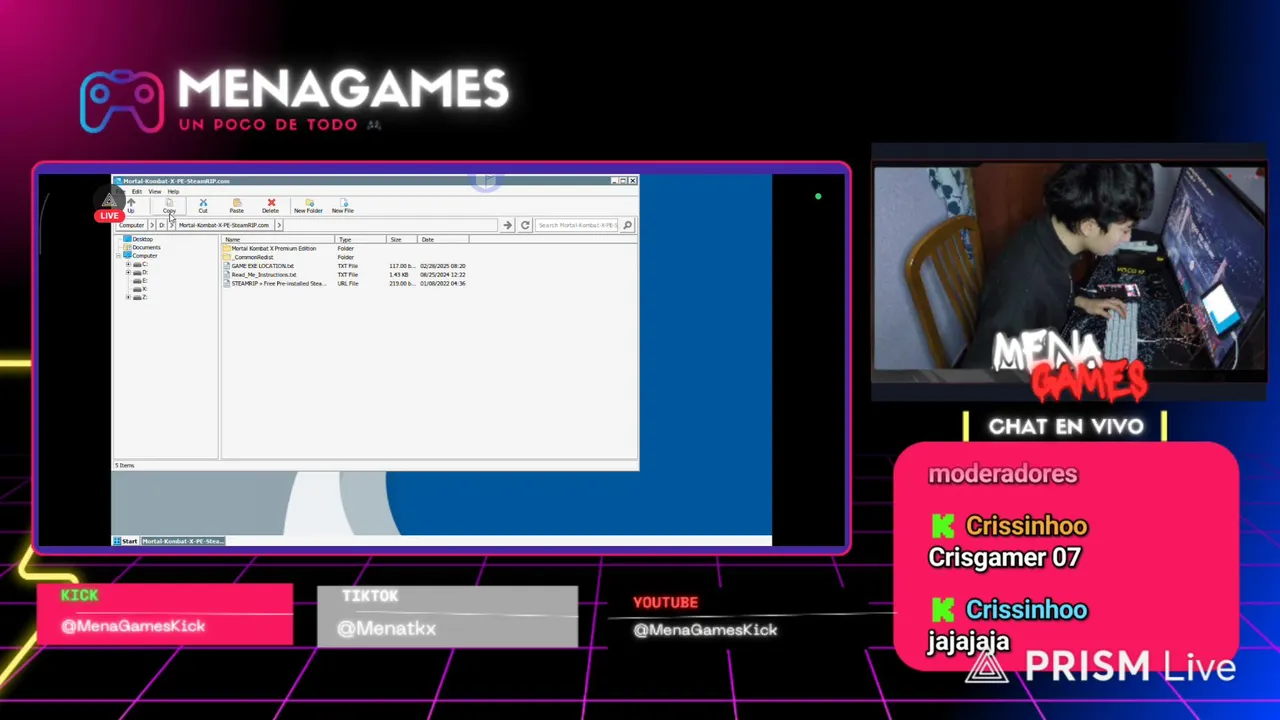
Task: Click the Mortal Kombat X Premium Edition folder icon
Action: point(227,248)
